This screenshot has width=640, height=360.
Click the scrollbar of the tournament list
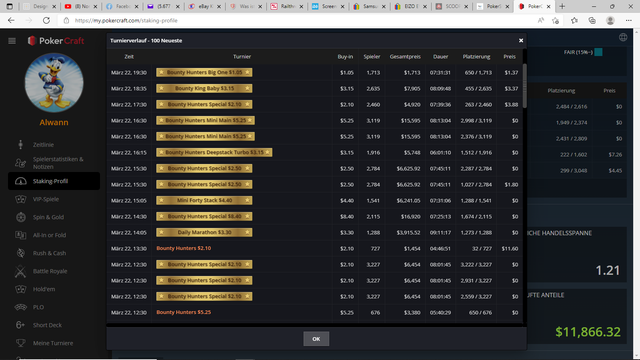click(524, 86)
